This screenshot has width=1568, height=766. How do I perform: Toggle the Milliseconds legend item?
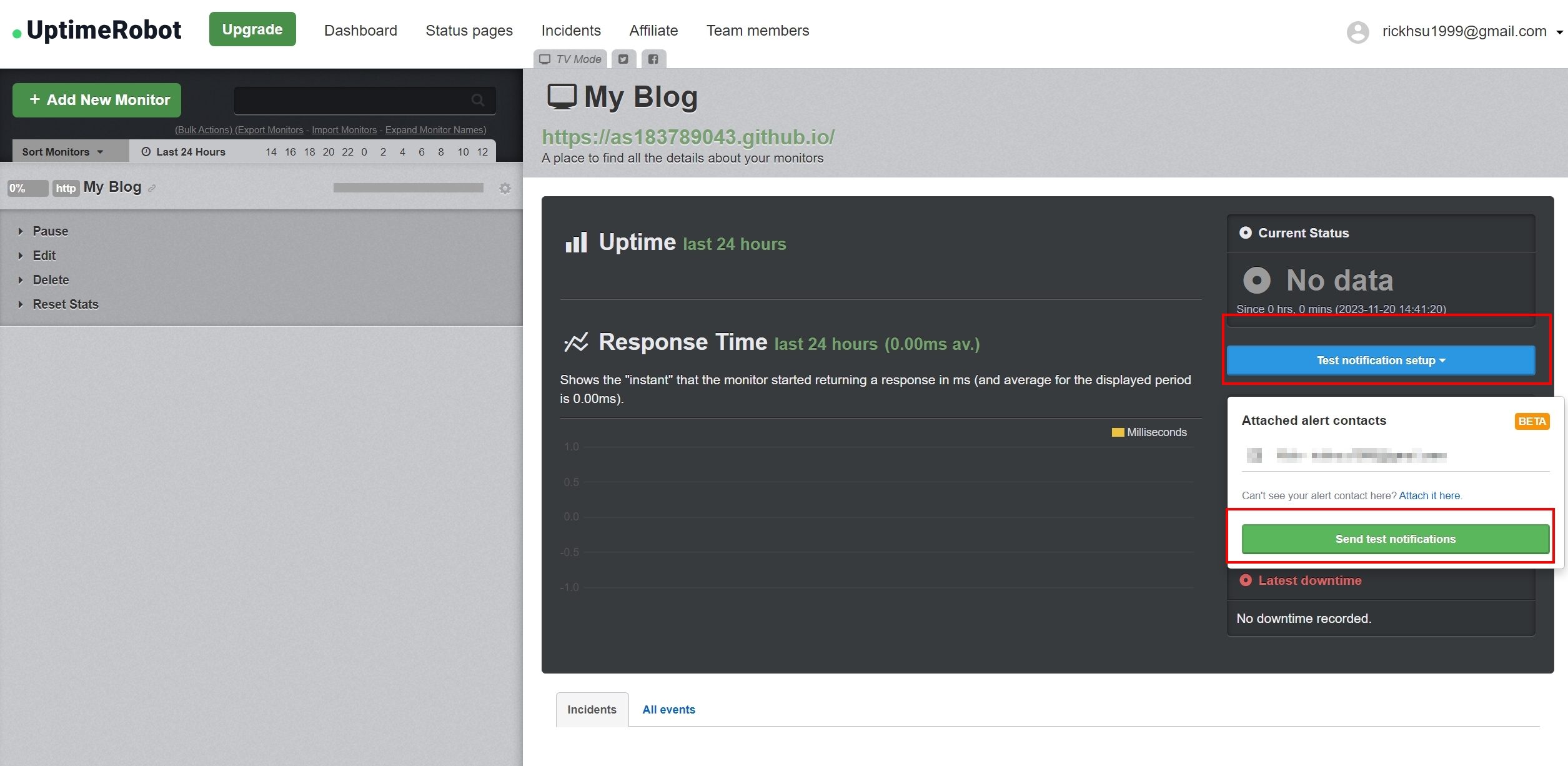coord(1149,432)
